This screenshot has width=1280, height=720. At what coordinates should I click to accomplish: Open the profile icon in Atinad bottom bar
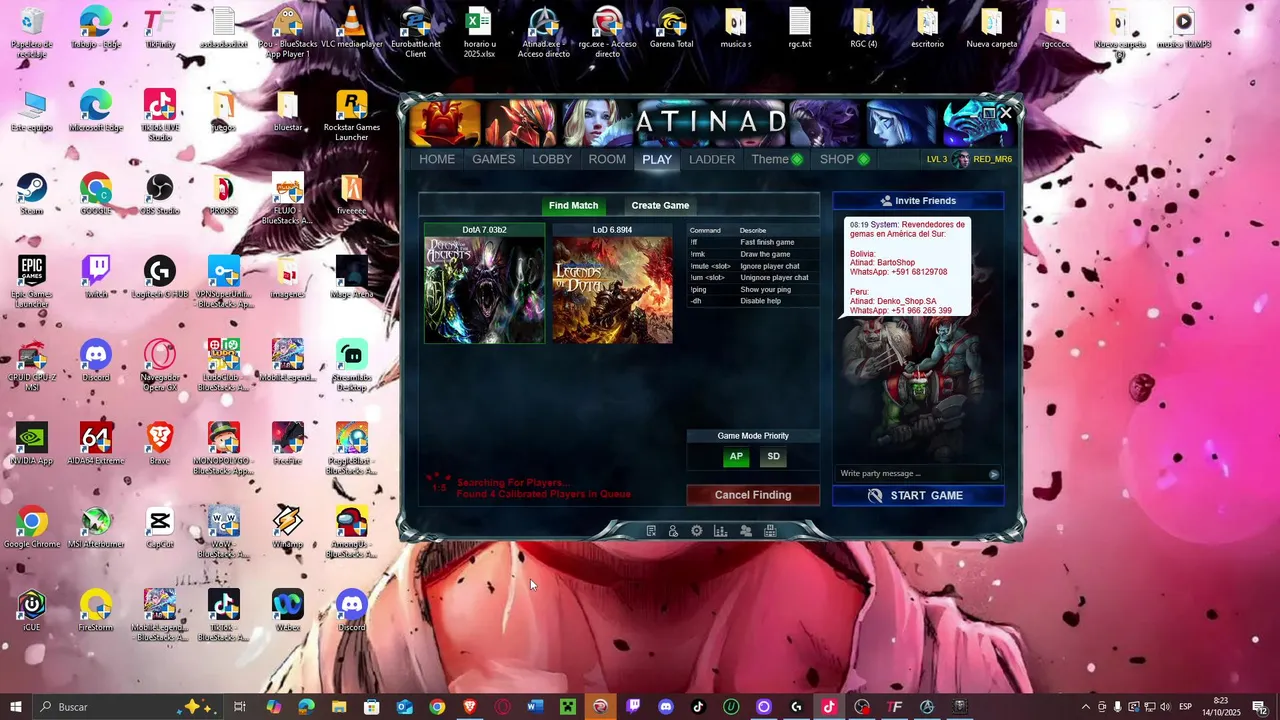point(673,531)
